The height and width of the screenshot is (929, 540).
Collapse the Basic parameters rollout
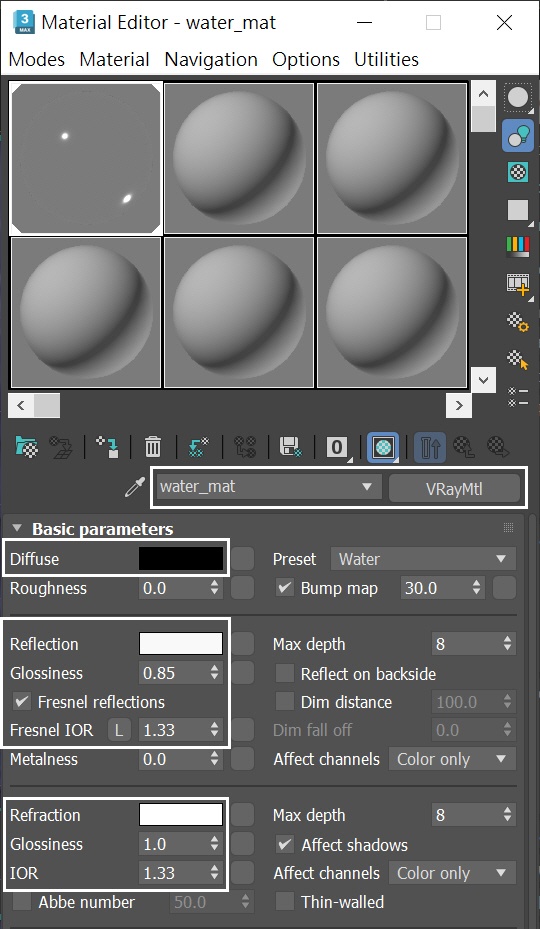(17, 528)
